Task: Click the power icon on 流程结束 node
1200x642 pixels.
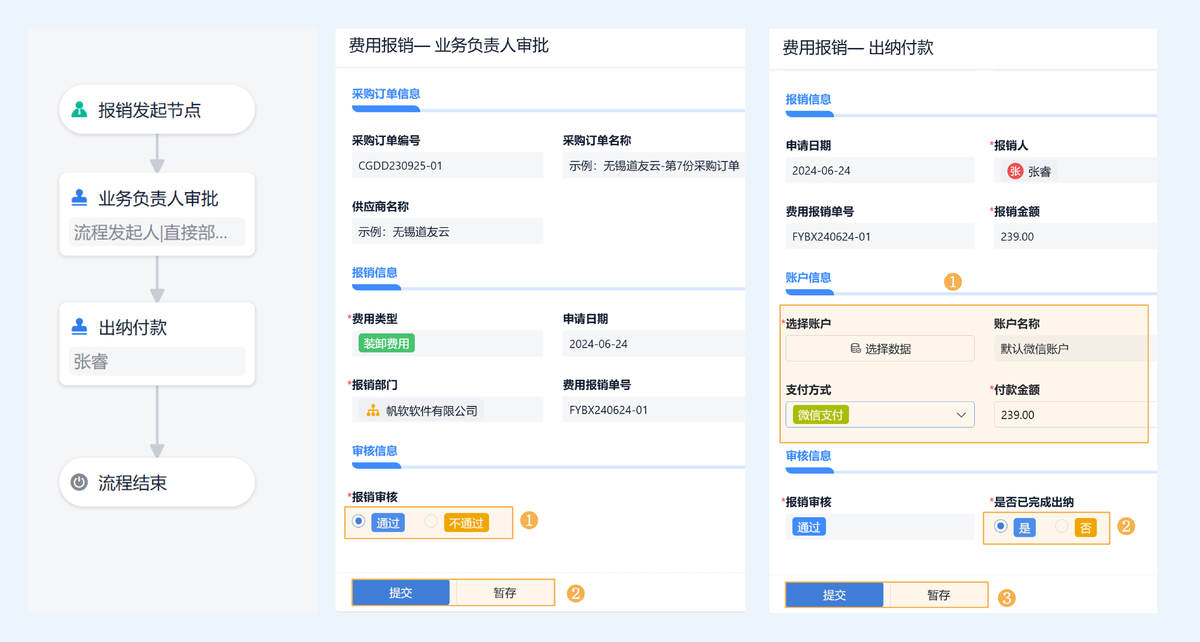Action: tap(80, 483)
